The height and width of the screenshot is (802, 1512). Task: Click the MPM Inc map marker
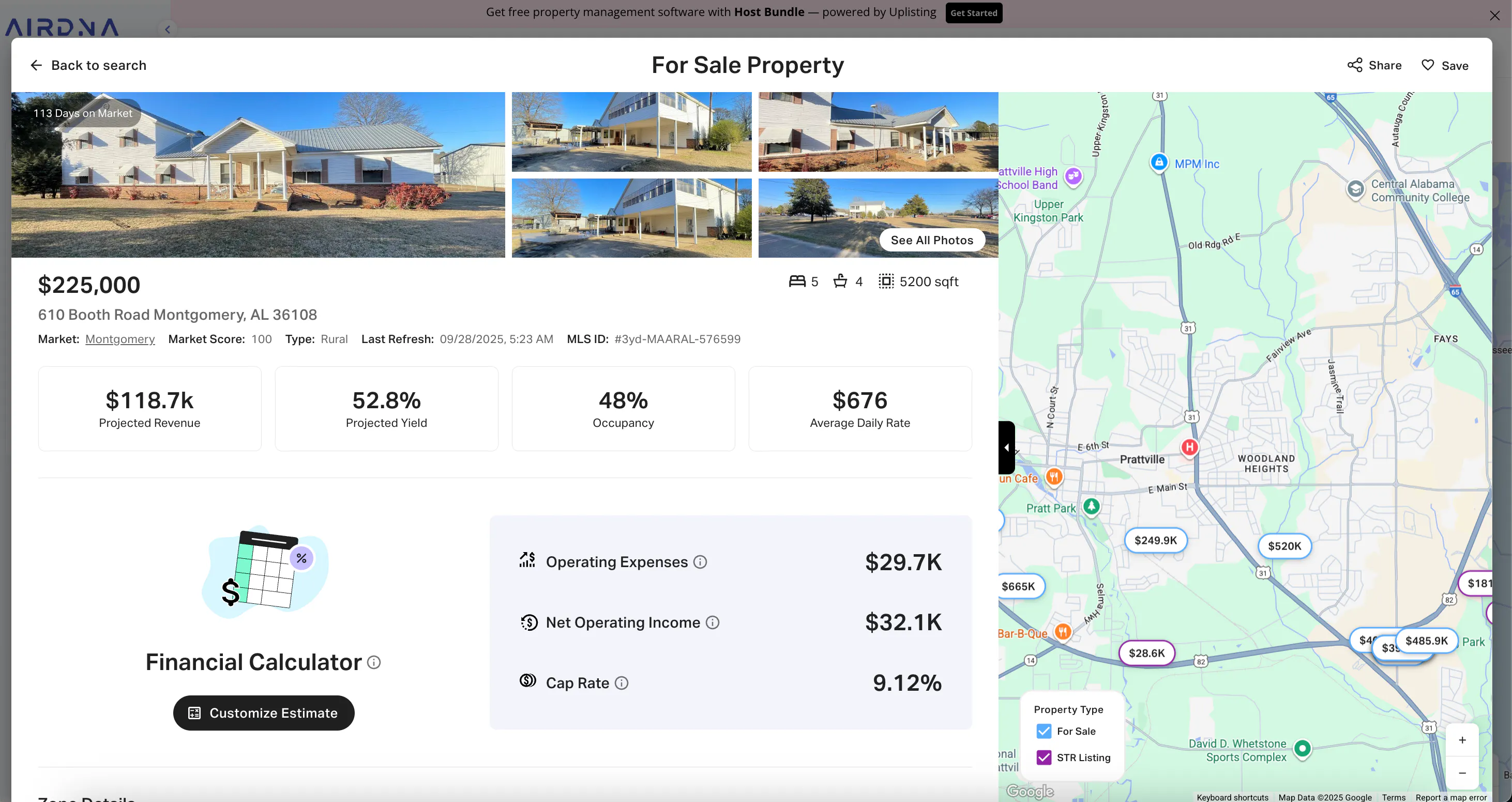coord(1158,162)
